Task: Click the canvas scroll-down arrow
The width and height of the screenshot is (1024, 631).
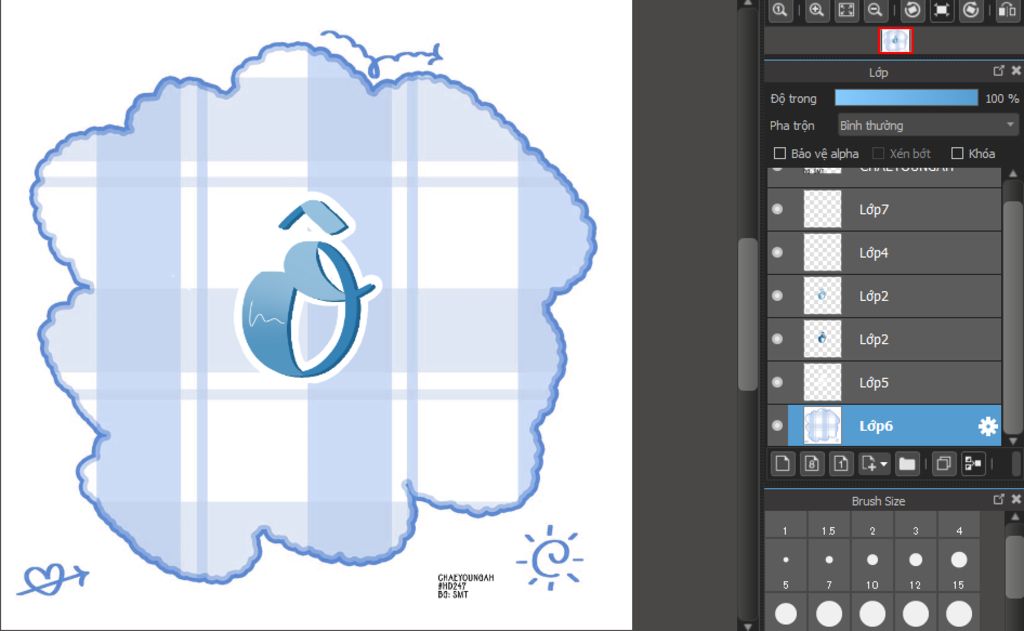Action: coord(747,626)
